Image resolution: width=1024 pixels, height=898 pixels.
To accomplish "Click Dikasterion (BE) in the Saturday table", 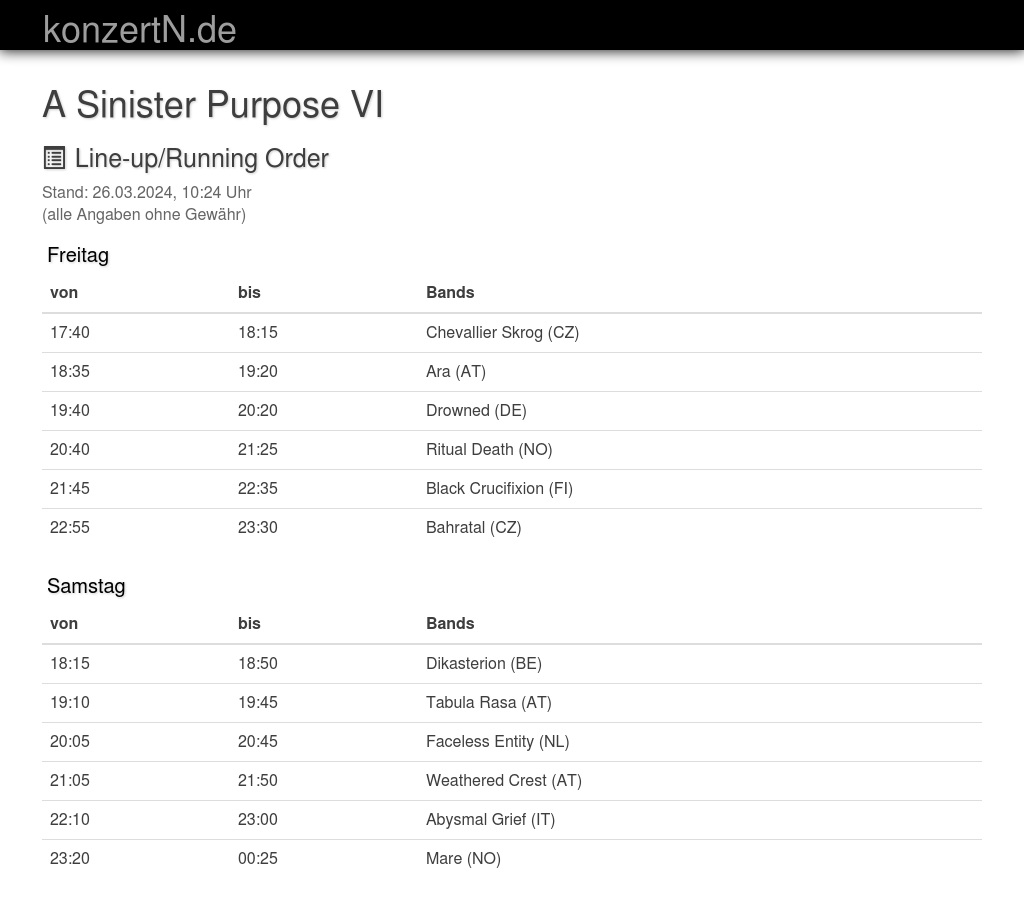I will pyautogui.click(x=483, y=663).
